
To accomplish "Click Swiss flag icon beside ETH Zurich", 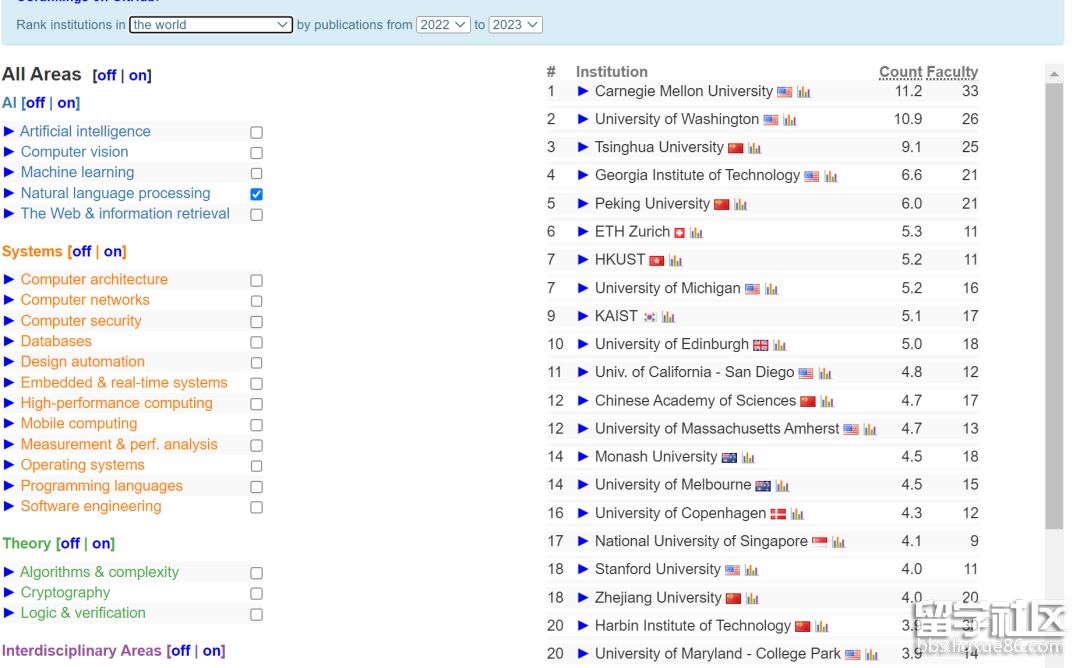I will tap(679, 233).
